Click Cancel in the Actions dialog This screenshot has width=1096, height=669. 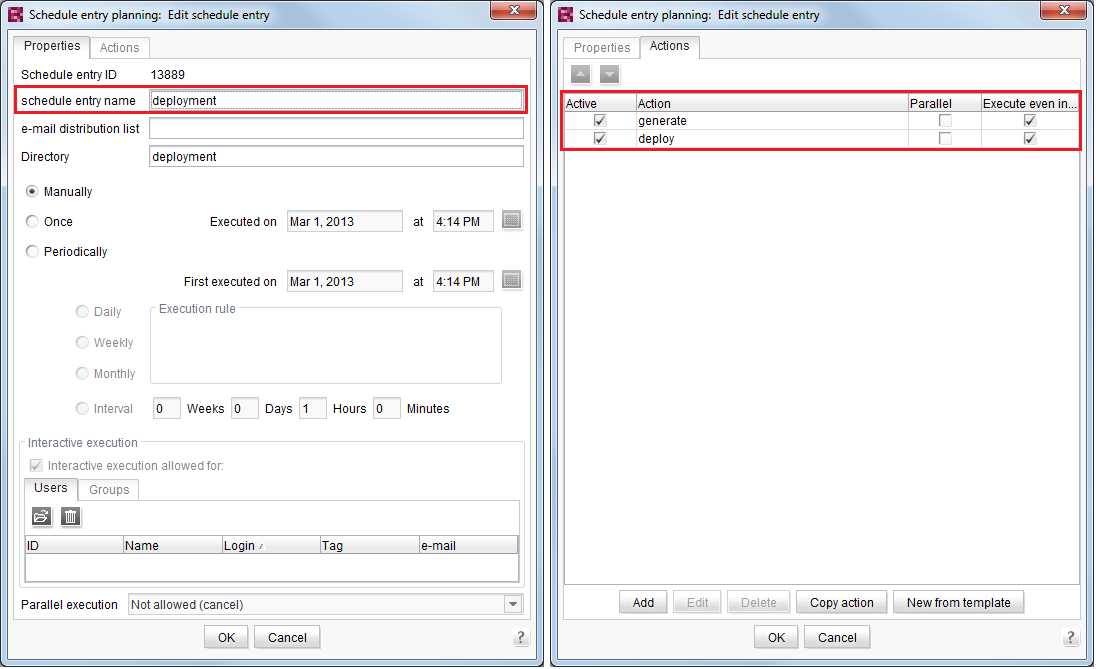837,638
